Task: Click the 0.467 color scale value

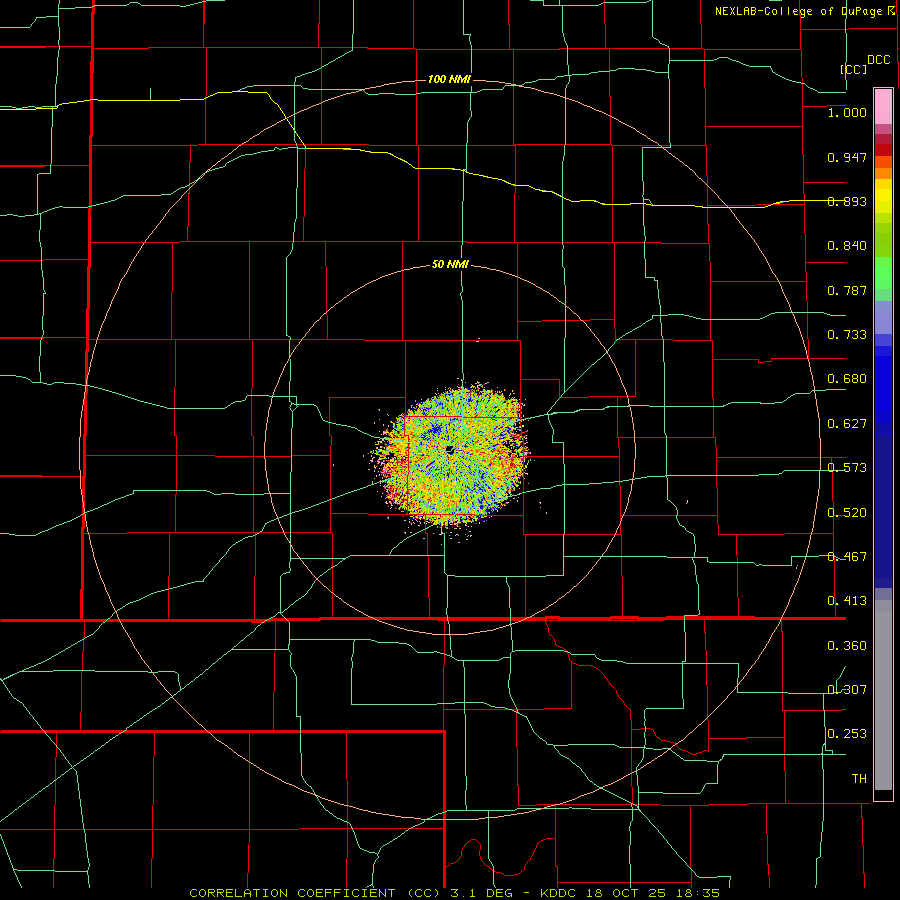Action: click(x=847, y=557)
